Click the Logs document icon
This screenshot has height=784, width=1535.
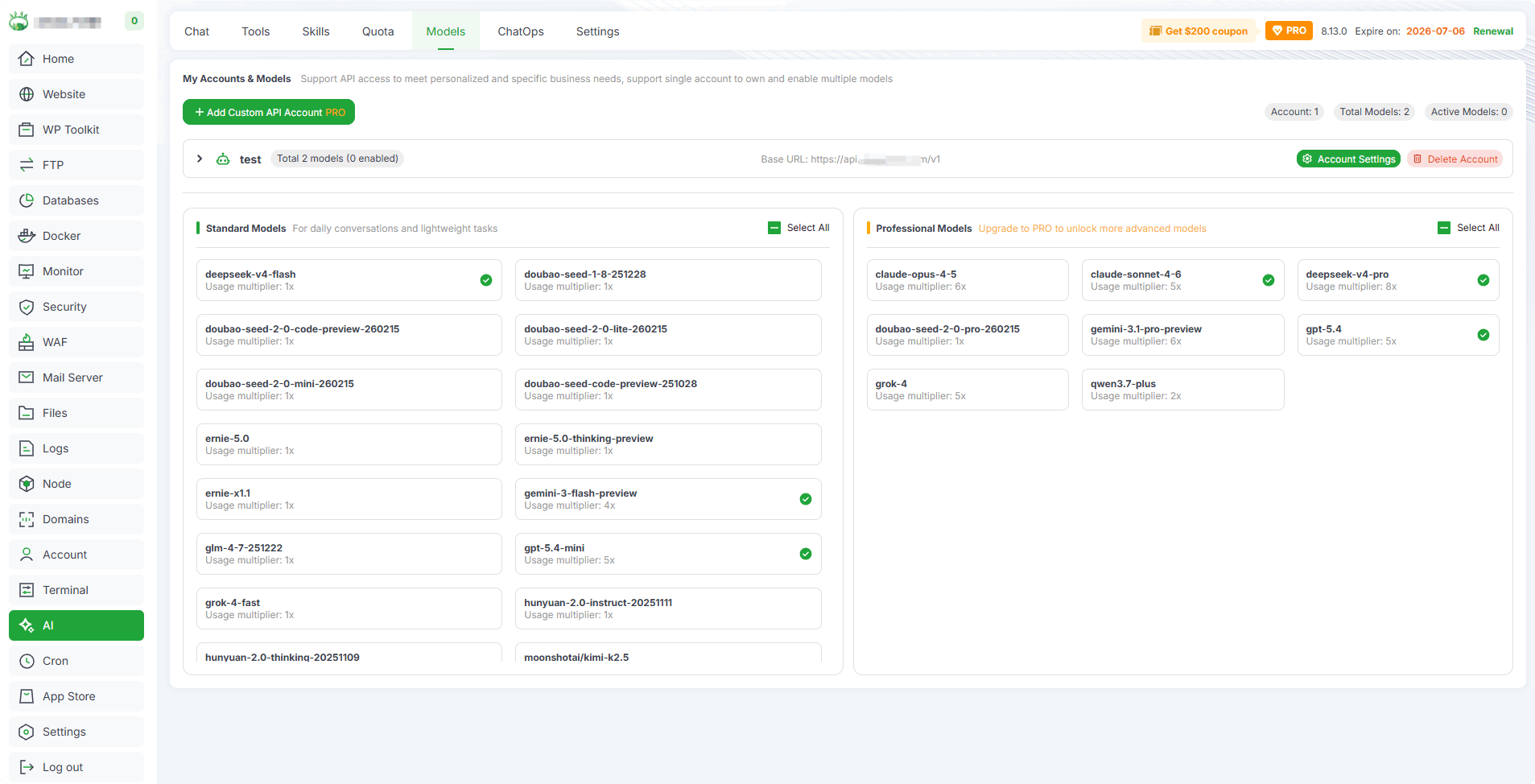(x=27, y=448)
